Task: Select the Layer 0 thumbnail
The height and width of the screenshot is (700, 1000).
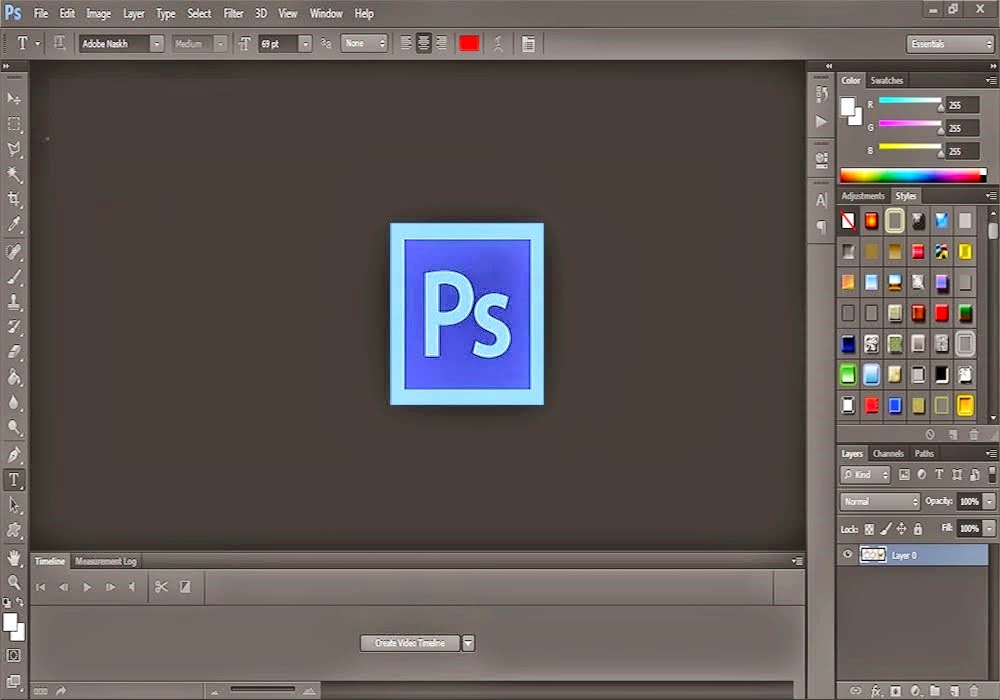Action: pos(873,554)
